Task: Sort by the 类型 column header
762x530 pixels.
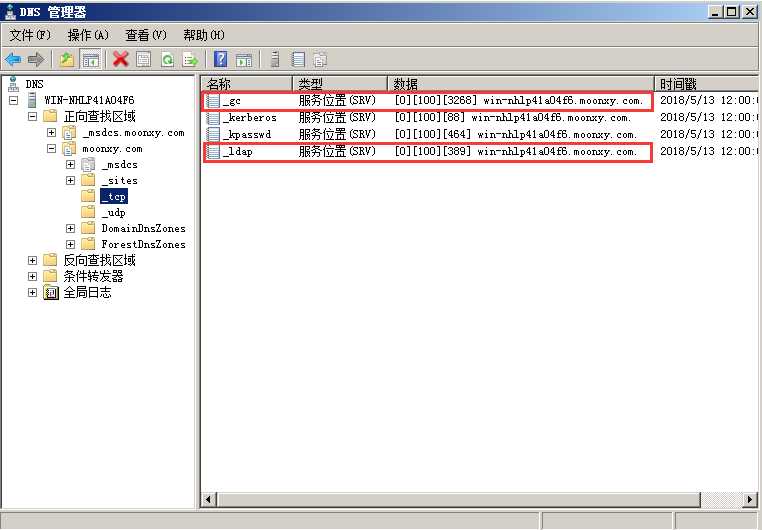Action: [340, 84]
